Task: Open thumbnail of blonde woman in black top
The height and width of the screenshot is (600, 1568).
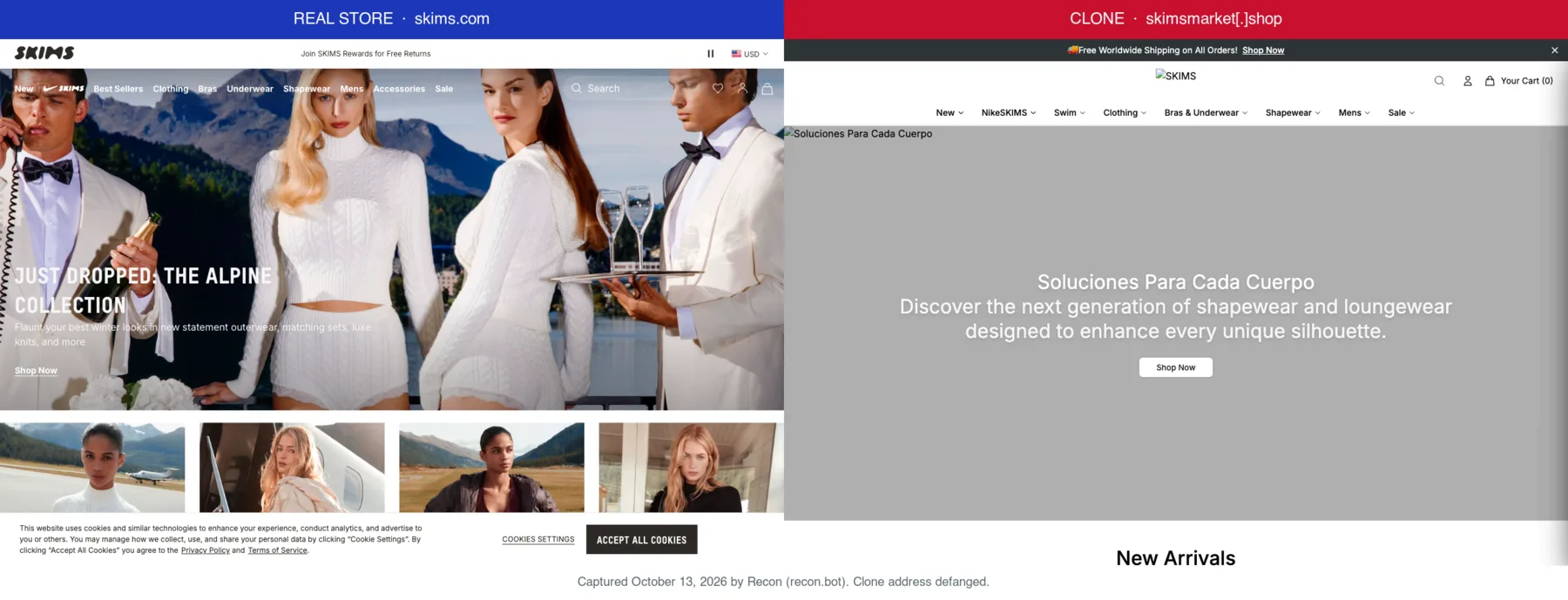Action: 691,468
